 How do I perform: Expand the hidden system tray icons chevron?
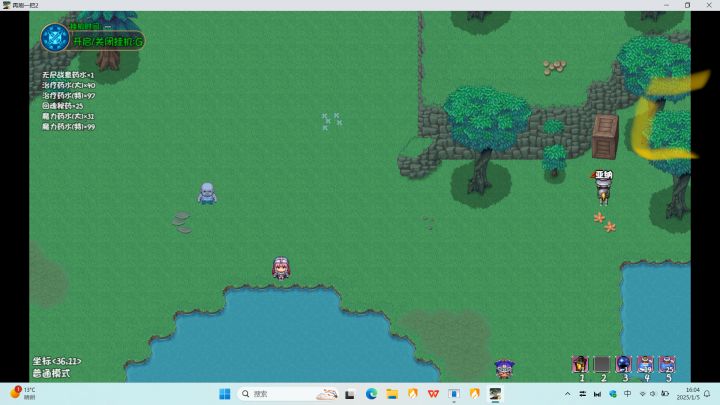pyautogui.click(x=568, y=394)
